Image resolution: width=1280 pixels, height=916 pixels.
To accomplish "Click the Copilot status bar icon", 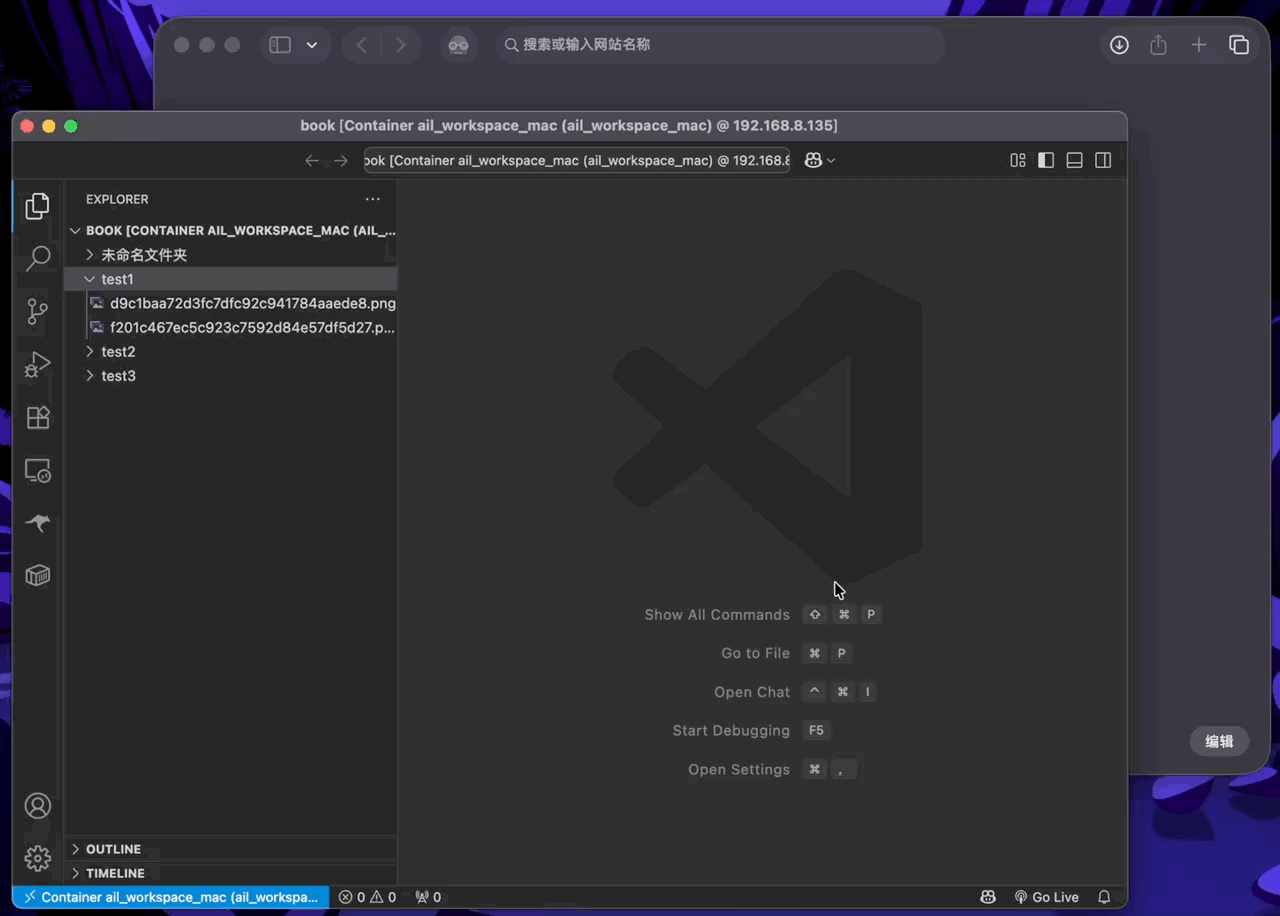I will (987, 897).
